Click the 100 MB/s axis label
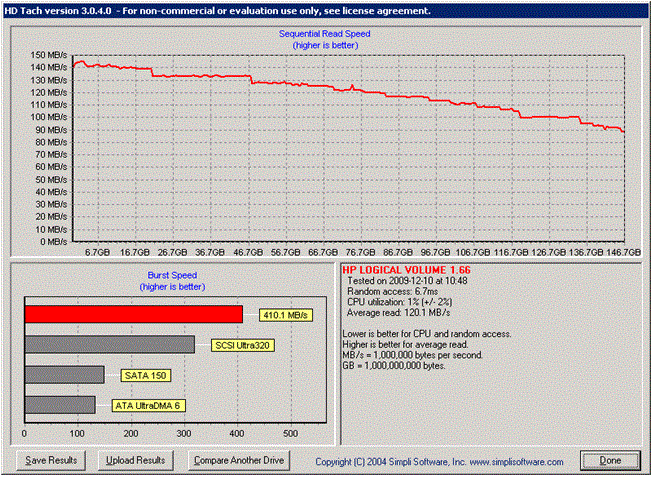 click(x=49, y=117)
